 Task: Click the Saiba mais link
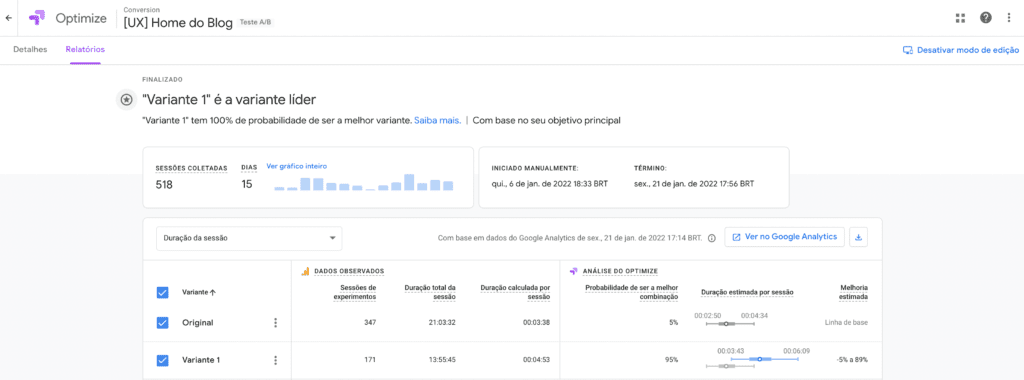(438, 120)
